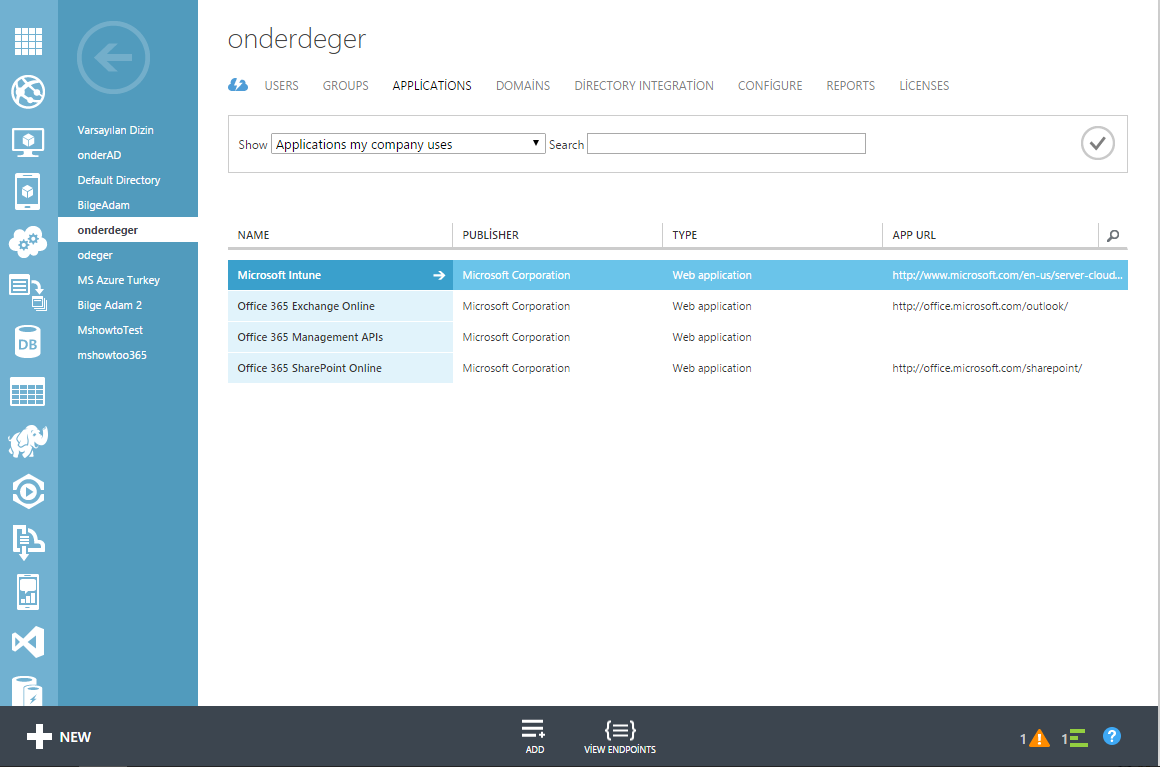
Task: Click the table search magnifier icon
Action: [1113, 235]
